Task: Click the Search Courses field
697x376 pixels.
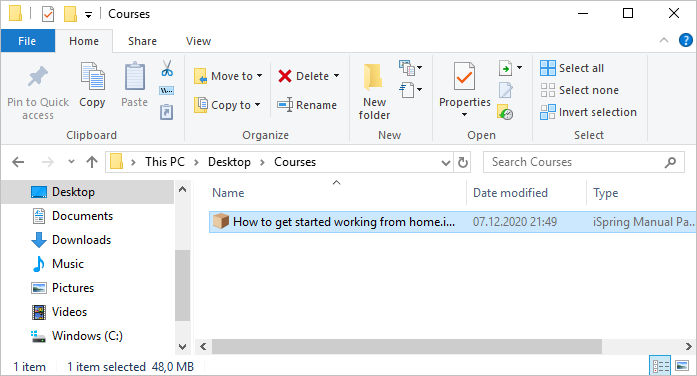Action: point(583,162)
